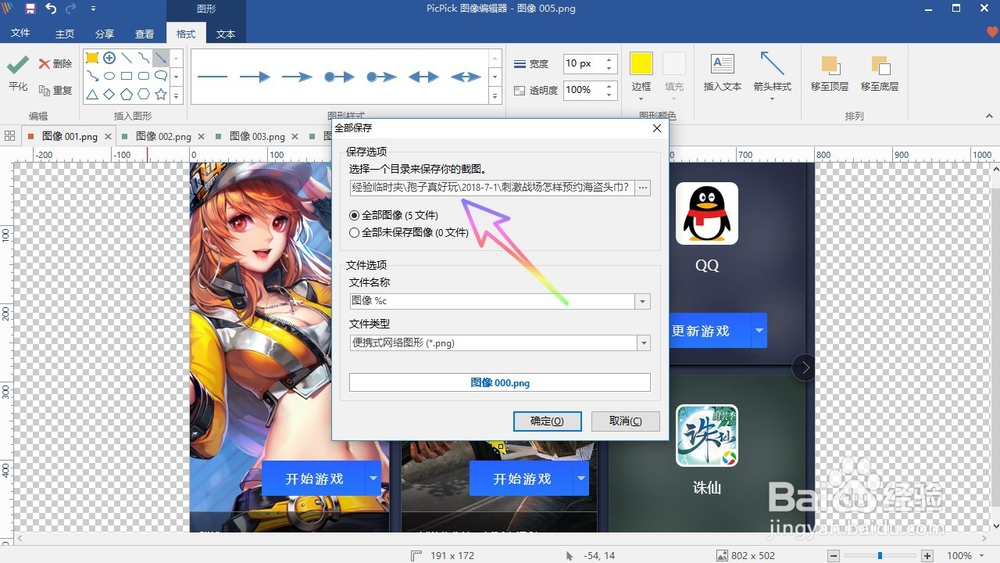Click the opacity 100% field
The image size is (1000, 563).
[584, 90]
